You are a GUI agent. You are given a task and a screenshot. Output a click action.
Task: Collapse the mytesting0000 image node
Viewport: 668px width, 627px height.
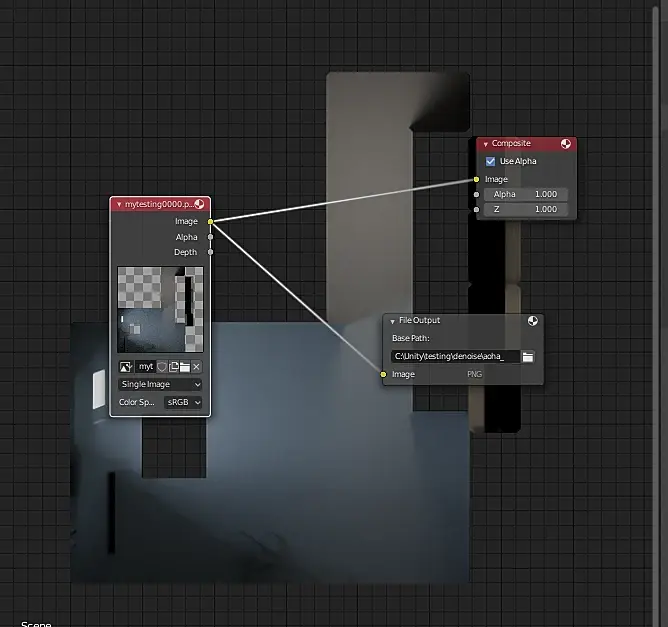coord(119,204)
